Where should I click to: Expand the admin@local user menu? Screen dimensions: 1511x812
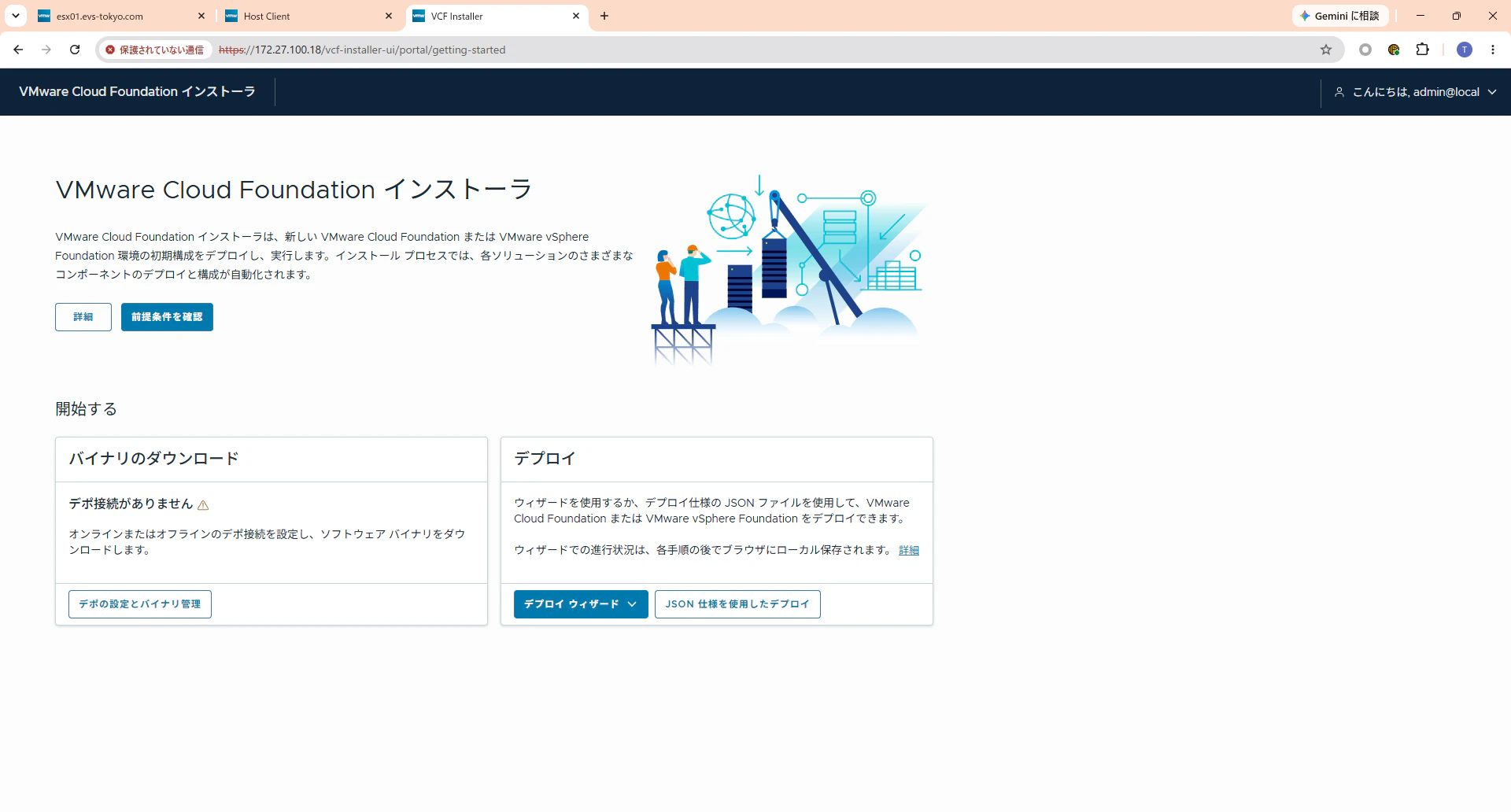pos(1416,92)
